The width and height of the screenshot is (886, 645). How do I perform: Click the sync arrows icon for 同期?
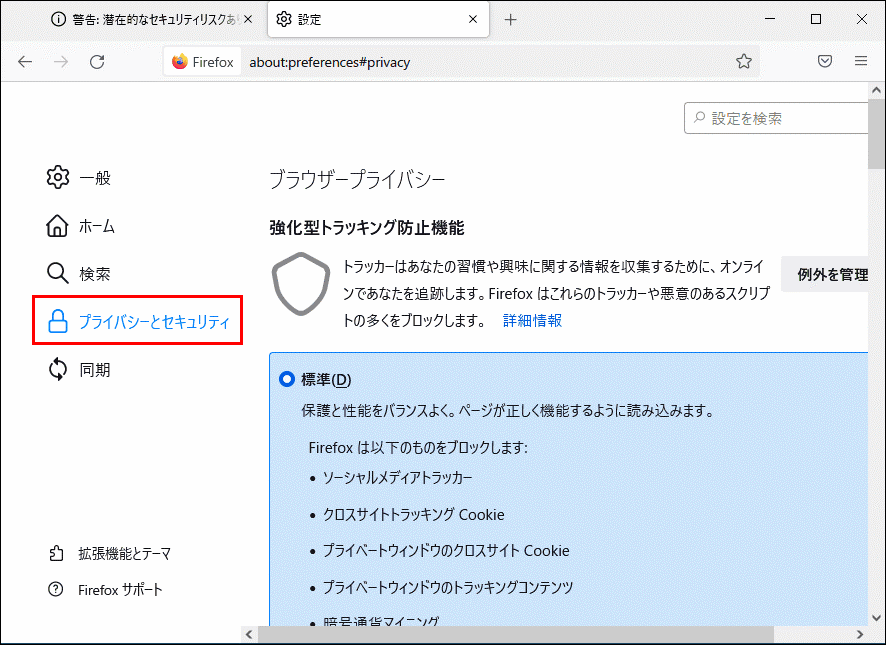[58, 369]
